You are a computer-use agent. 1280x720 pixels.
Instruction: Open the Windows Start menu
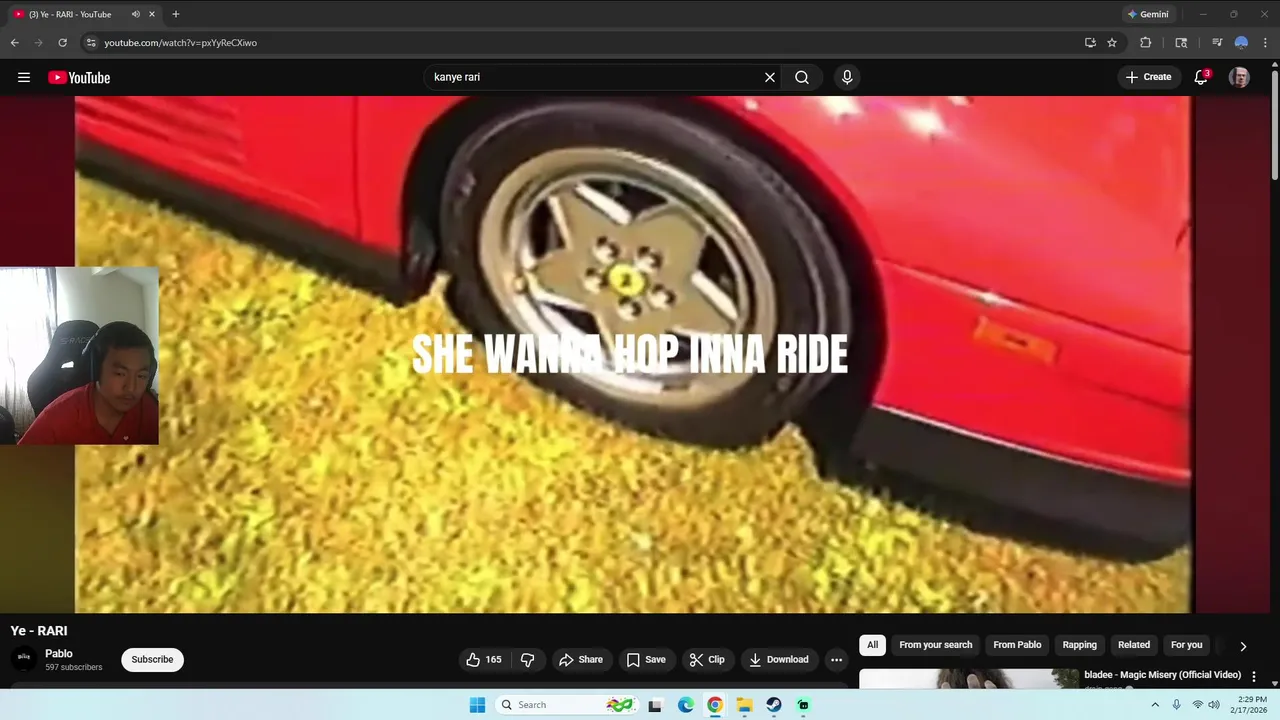(x=477, y=705)
